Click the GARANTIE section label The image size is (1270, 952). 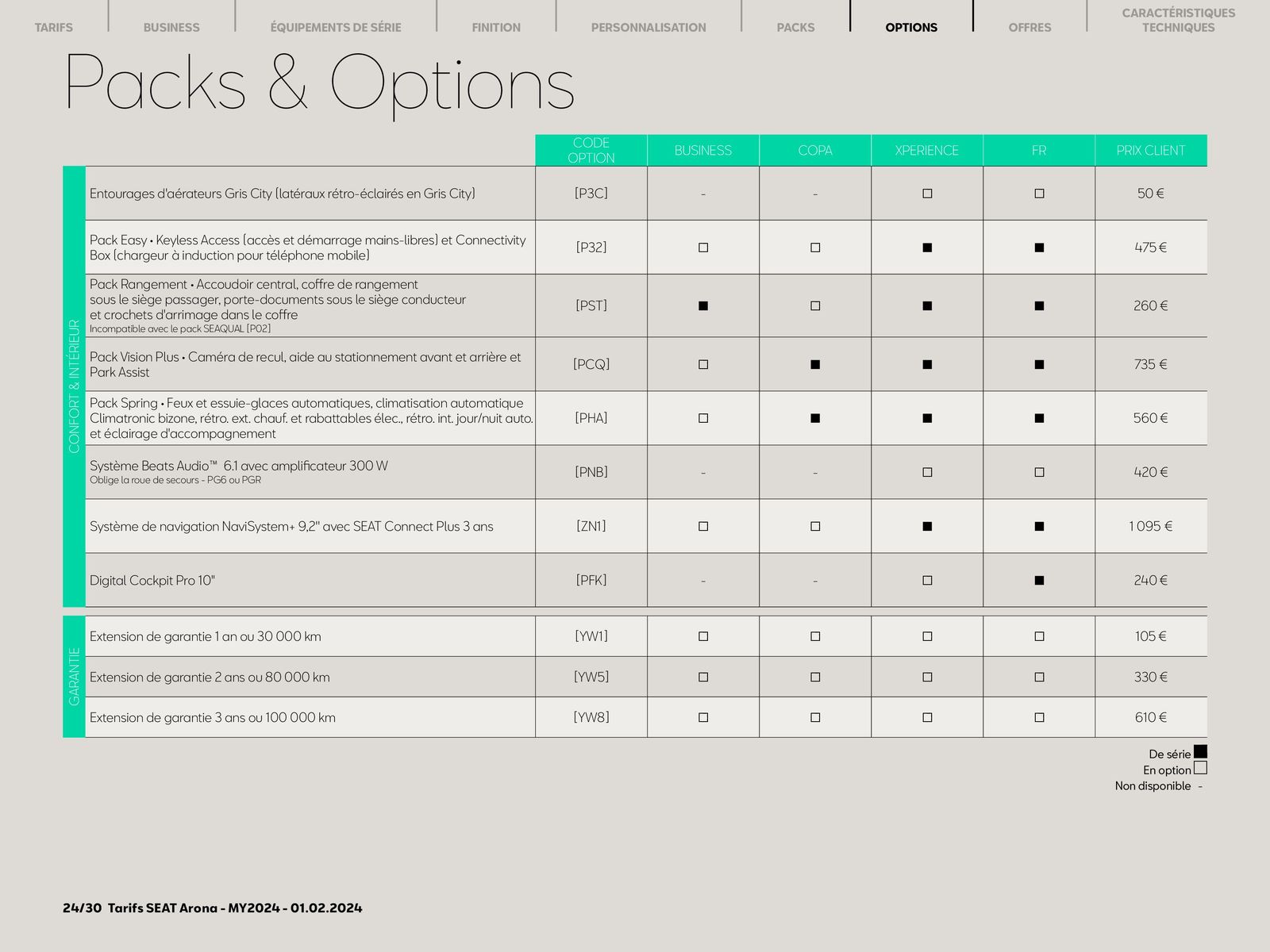point(74,677)
